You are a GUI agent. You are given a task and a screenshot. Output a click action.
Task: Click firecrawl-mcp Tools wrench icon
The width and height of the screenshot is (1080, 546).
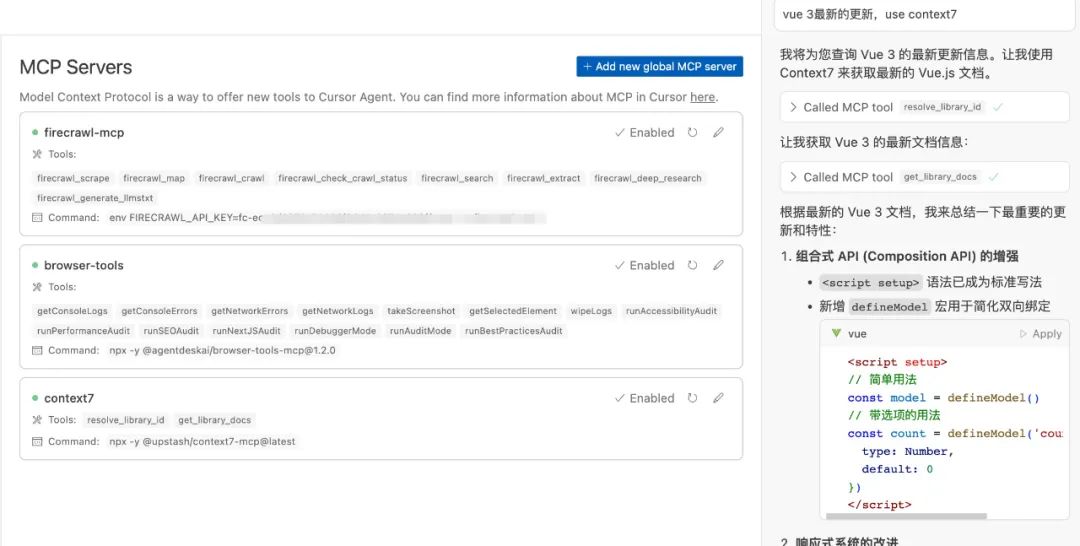pos(37,154)
